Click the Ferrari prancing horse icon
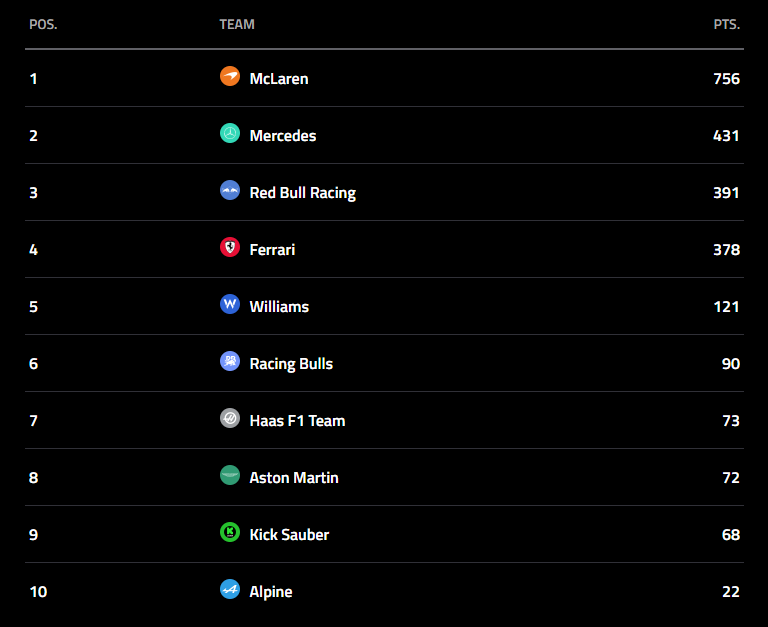Viewport: 768px width, 627px height. (230, 248)
